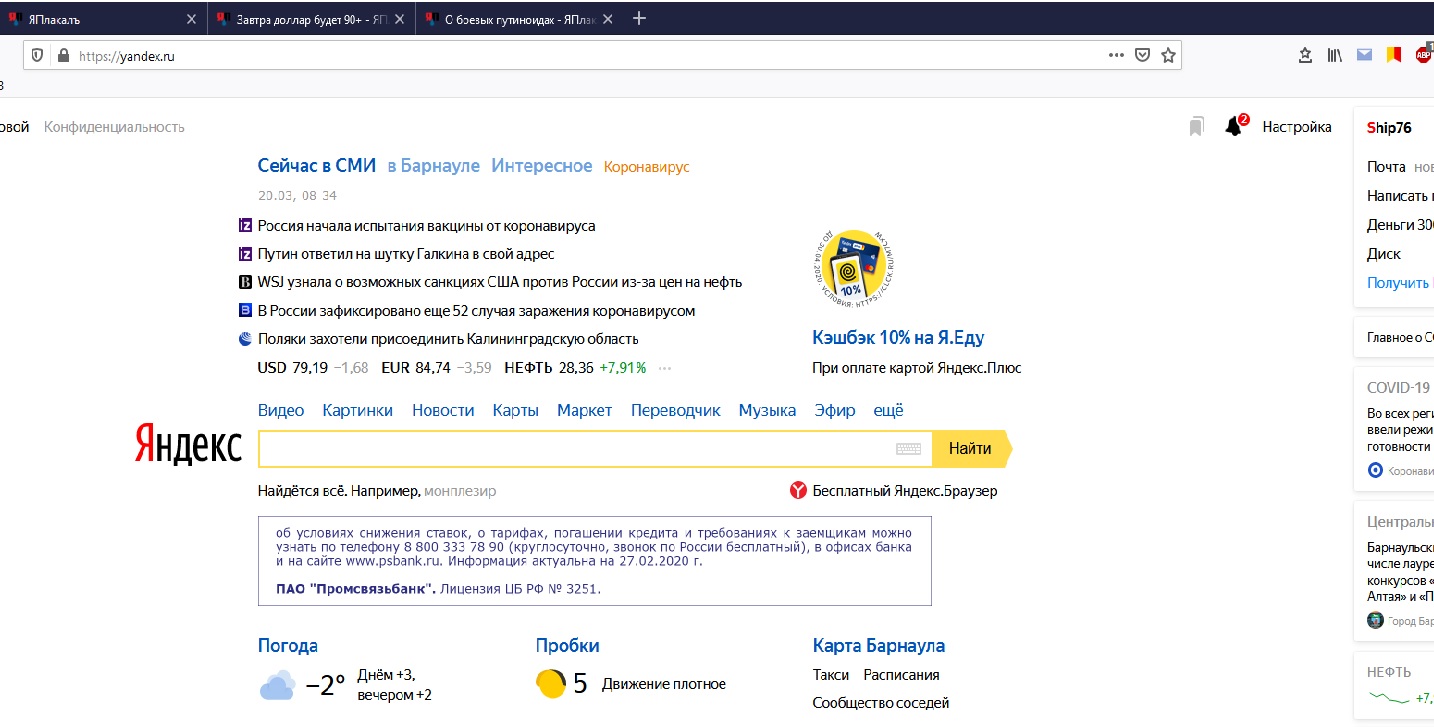
Task: Open the Настройка settings dropdown
Action: 1297,127
